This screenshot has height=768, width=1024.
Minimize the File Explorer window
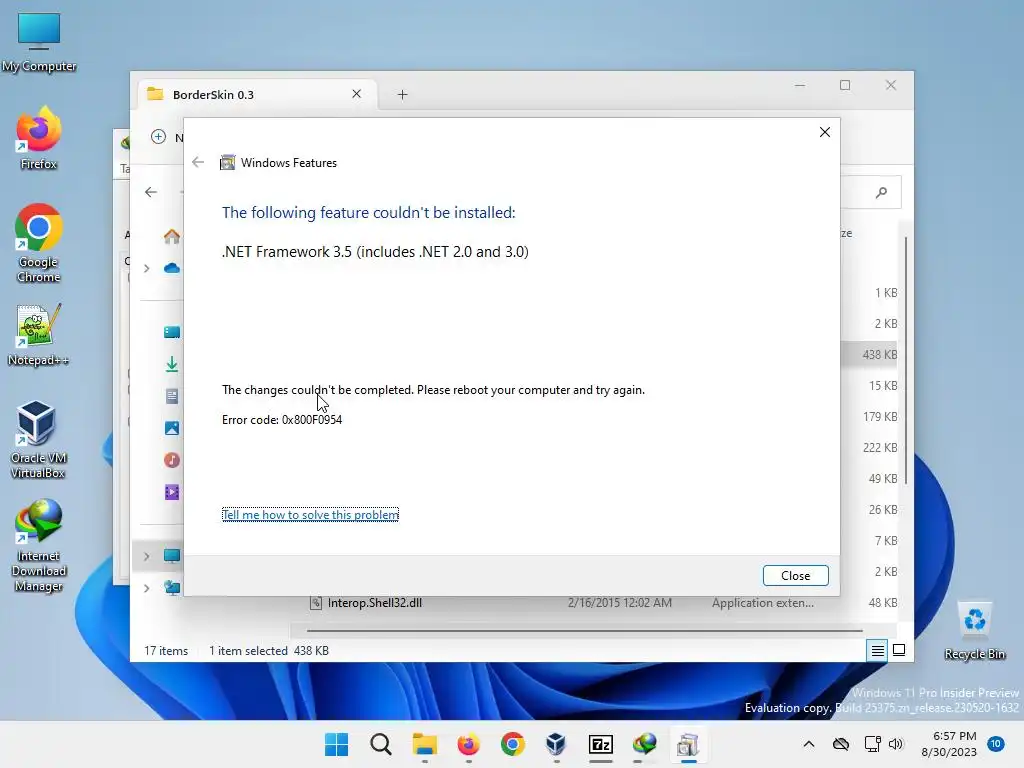[800, 86]
